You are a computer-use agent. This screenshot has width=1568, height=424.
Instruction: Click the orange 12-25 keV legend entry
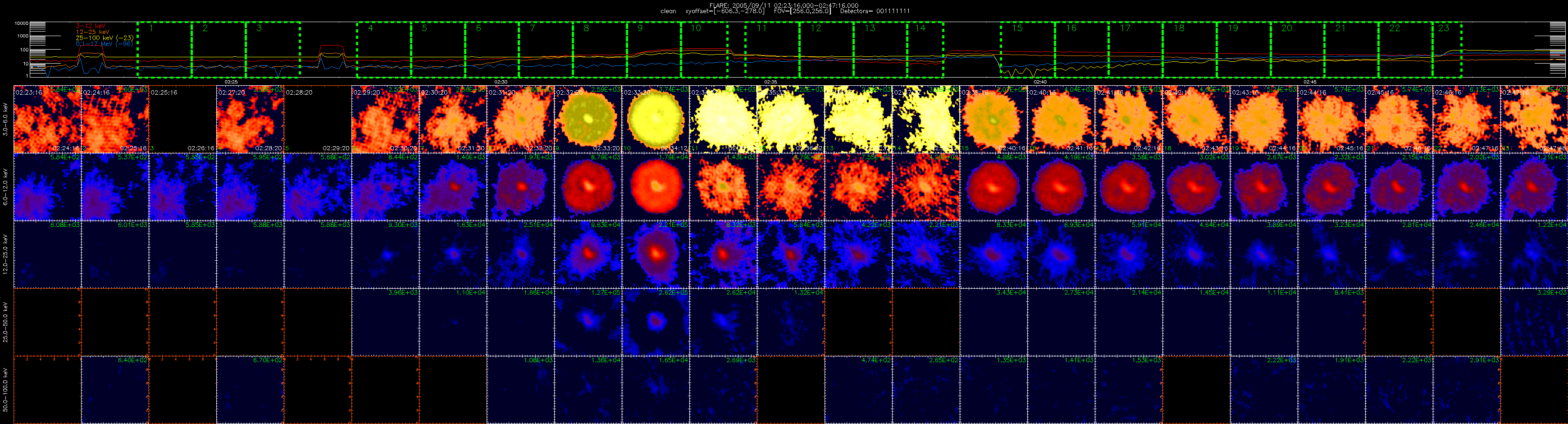tap(92, 32)
